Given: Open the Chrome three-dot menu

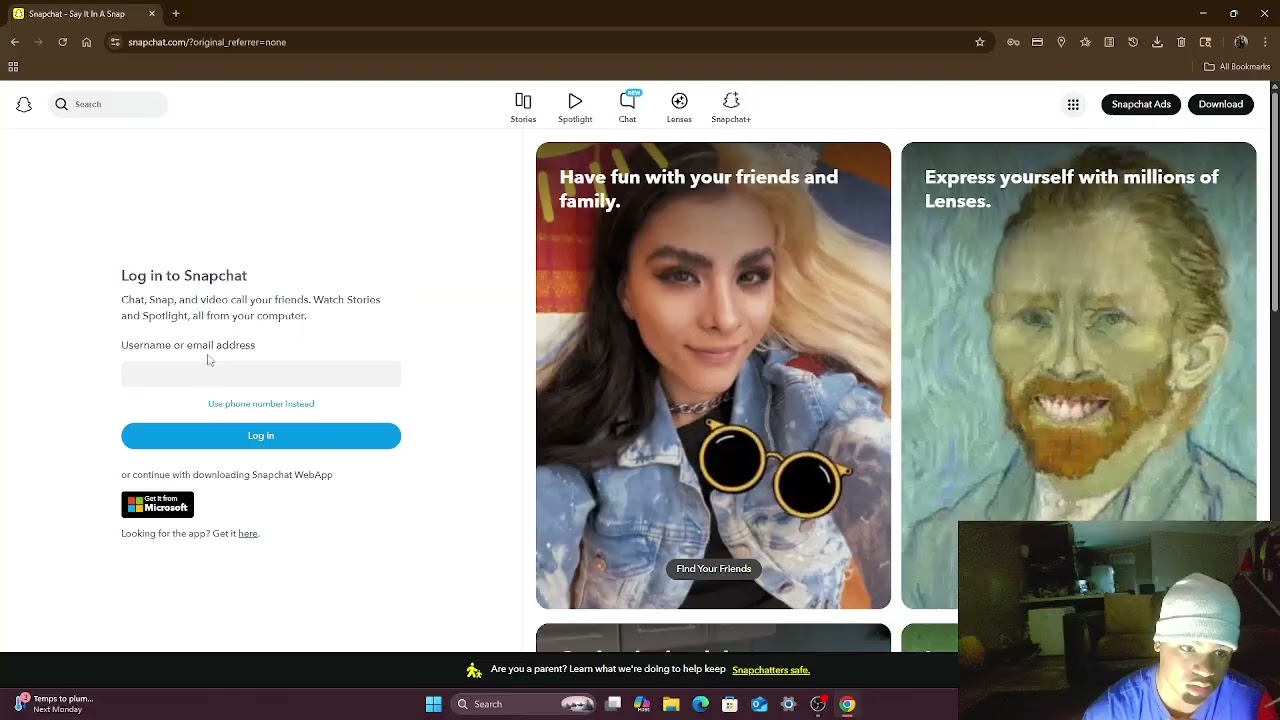Looking at the screenshot, I should click(x=1266, y=42).
